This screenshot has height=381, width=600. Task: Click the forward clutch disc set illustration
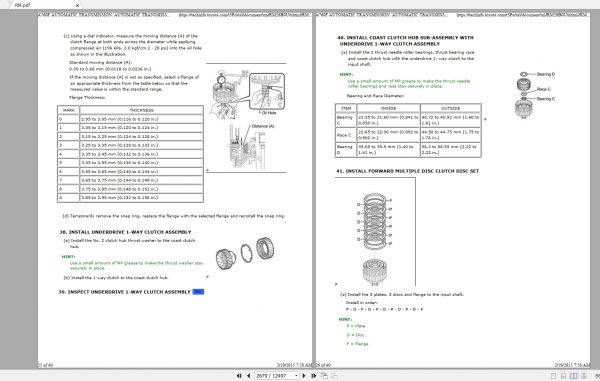point(375,239)
